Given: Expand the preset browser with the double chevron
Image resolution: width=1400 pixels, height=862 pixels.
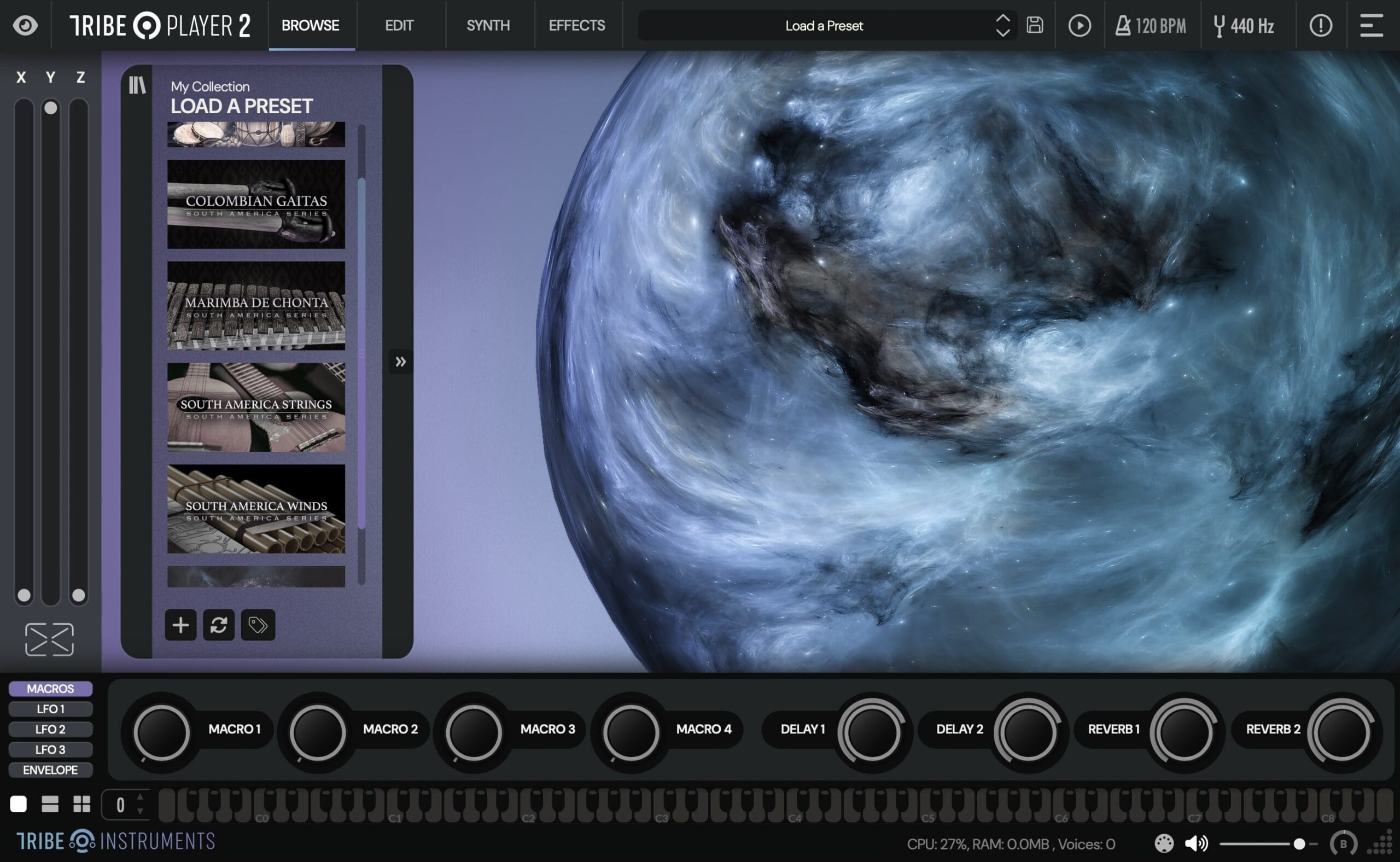Looking at the screenshot, I should coord(401,361).
